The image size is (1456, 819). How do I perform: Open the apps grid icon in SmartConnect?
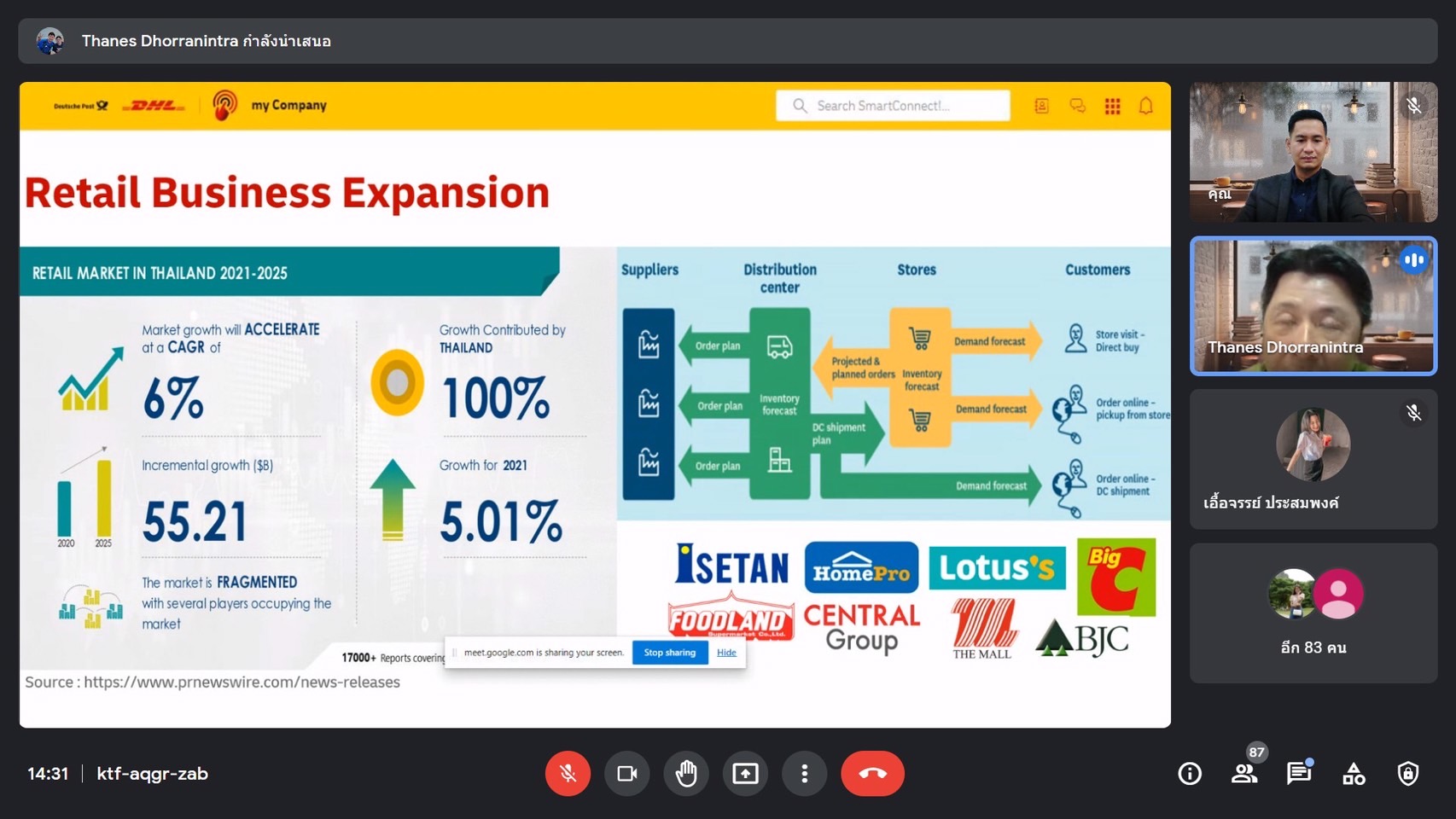point(1112,106)
